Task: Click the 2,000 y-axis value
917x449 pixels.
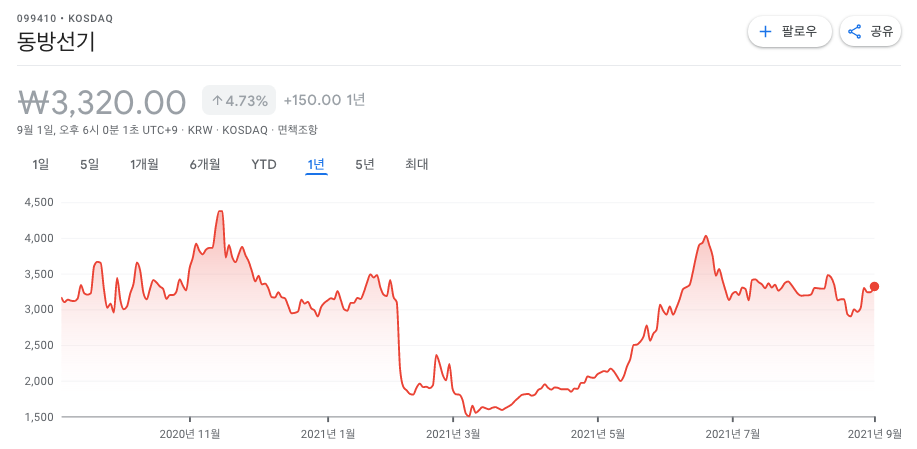Action: tap(39, 381)
